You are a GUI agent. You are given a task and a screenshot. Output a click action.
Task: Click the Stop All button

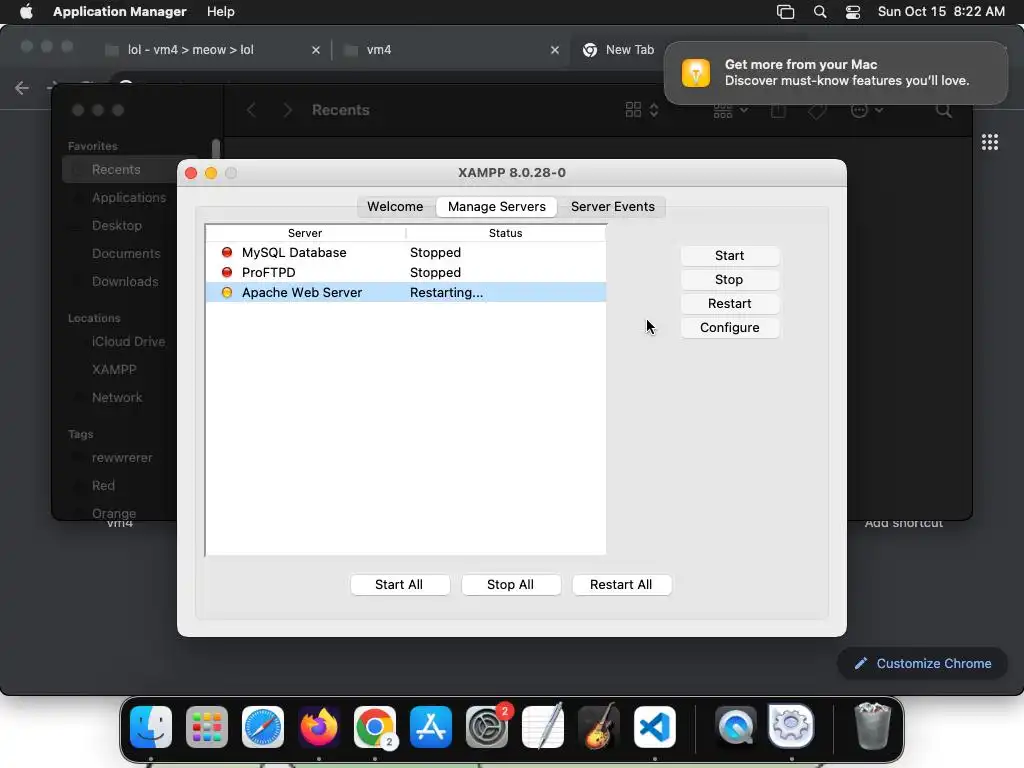tap(511, 584)
